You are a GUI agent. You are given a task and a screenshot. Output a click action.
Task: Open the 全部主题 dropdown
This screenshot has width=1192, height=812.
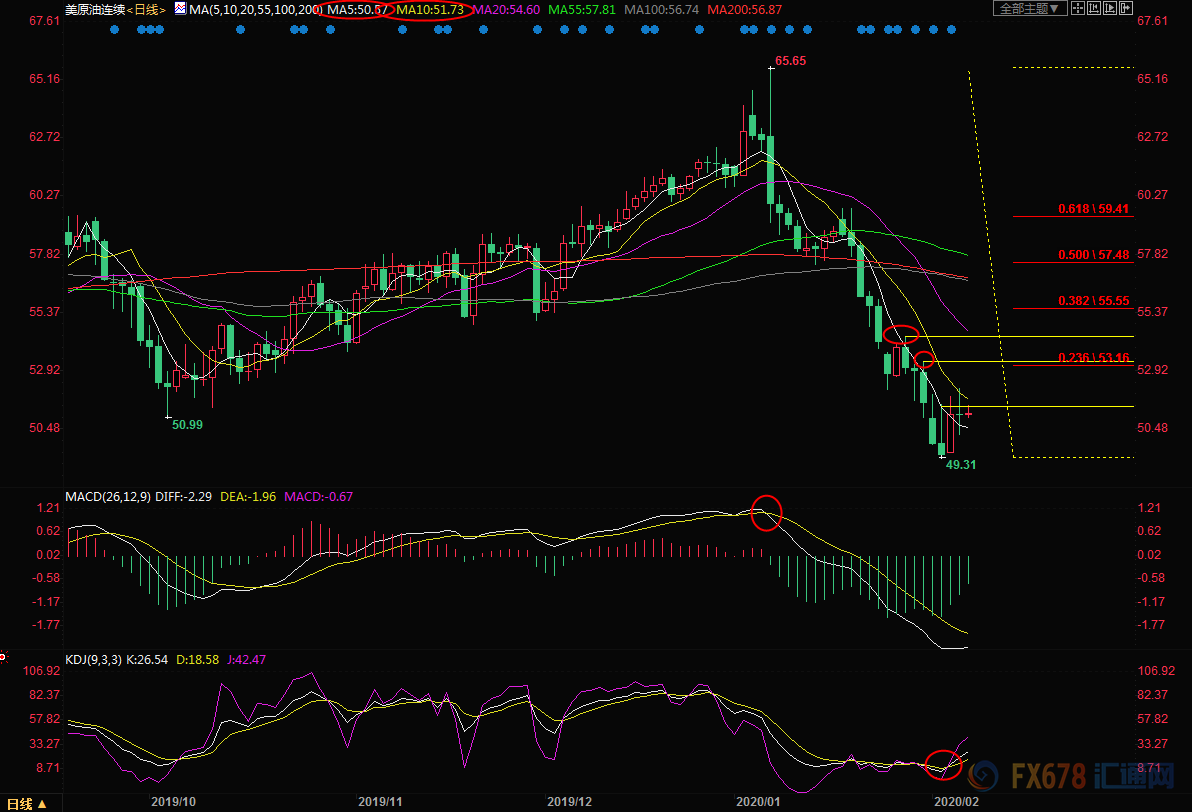(1031, 9)
